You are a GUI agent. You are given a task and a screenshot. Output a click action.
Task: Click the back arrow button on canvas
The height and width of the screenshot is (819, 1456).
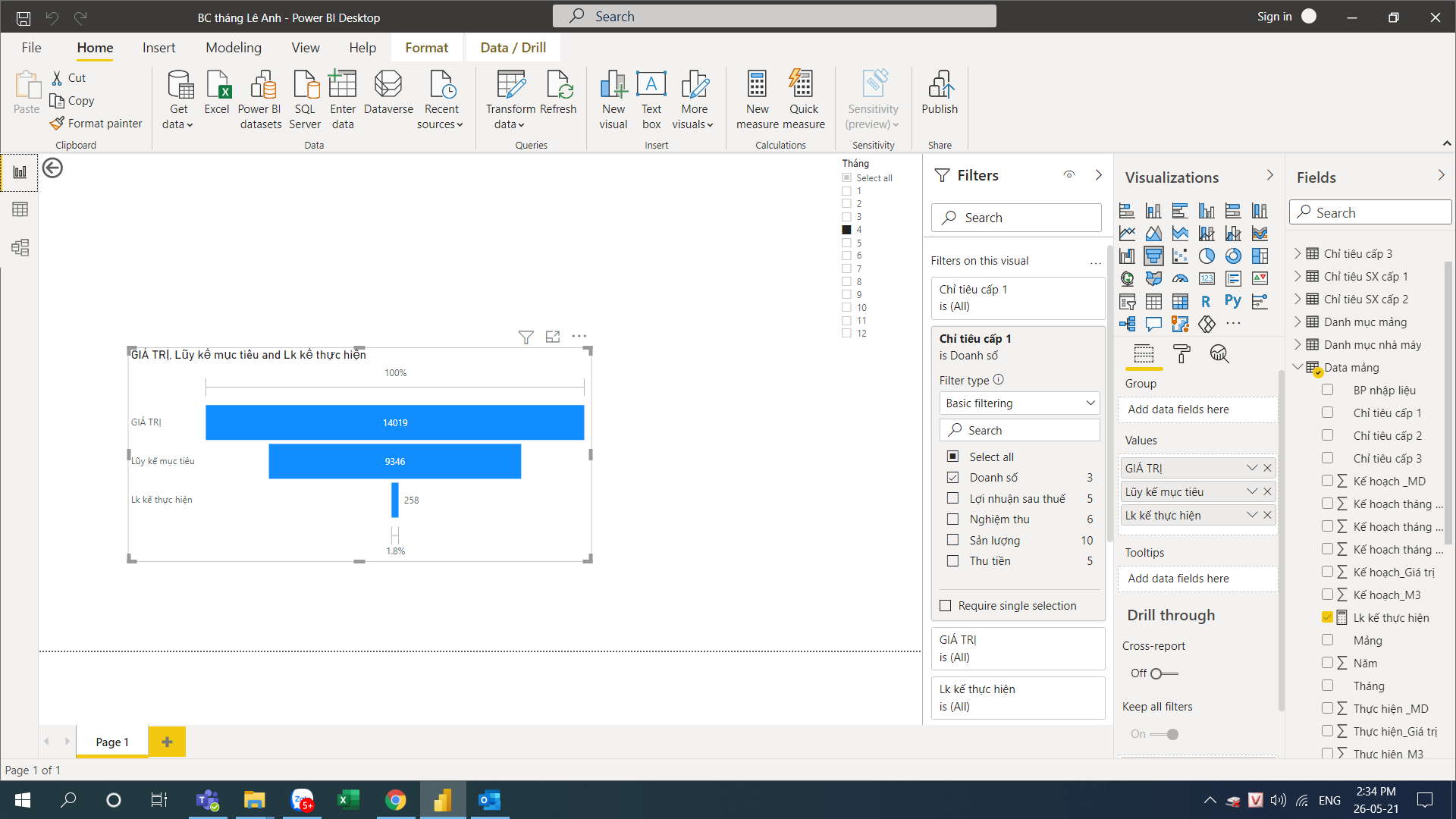tap(52, 168)
